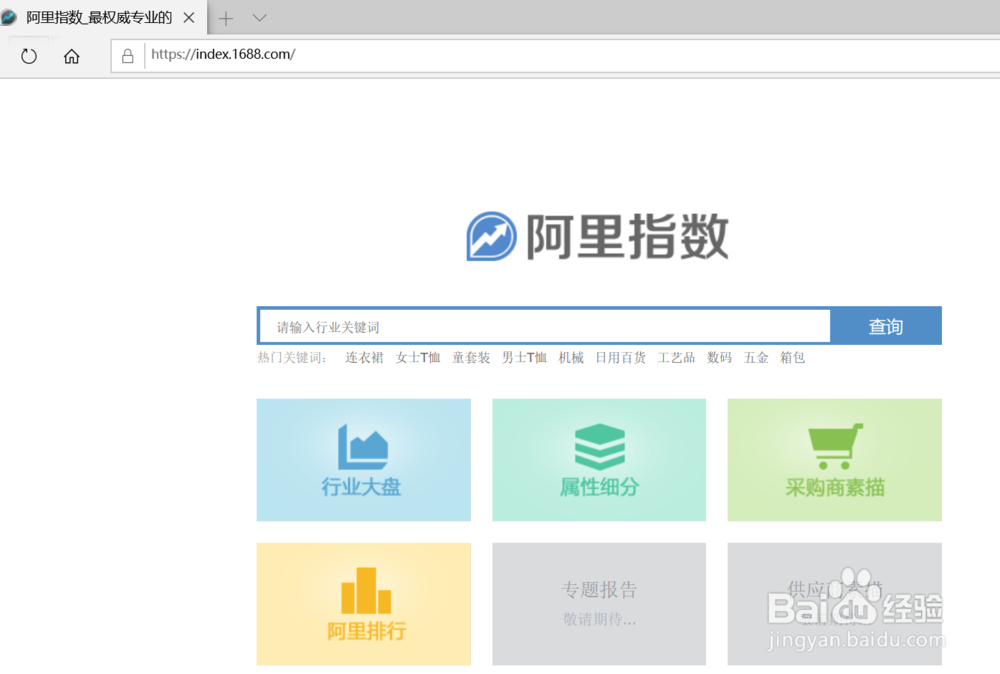The image size is (1000, 674).
Task: Open a new tab with plus icon
Action: coord(226,18)
